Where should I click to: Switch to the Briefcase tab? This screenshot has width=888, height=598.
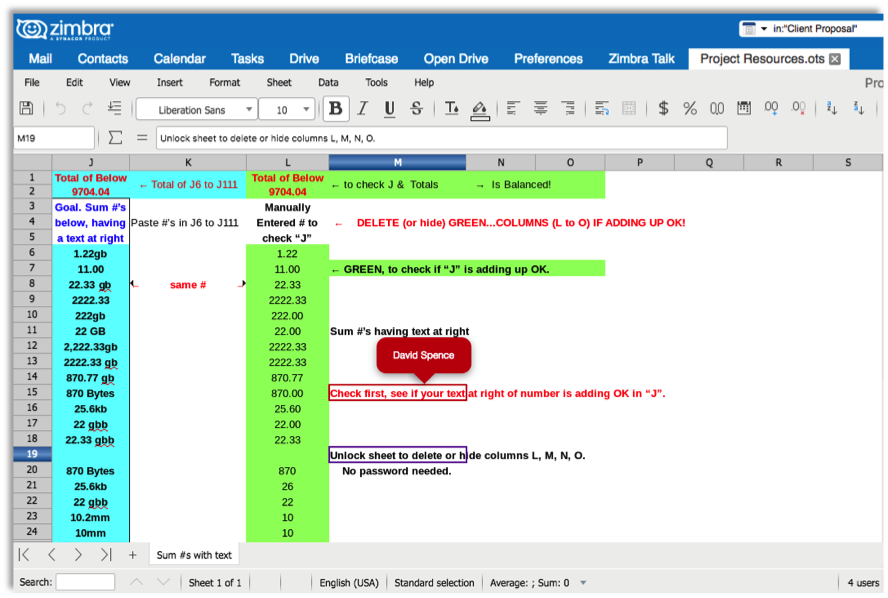372,59
